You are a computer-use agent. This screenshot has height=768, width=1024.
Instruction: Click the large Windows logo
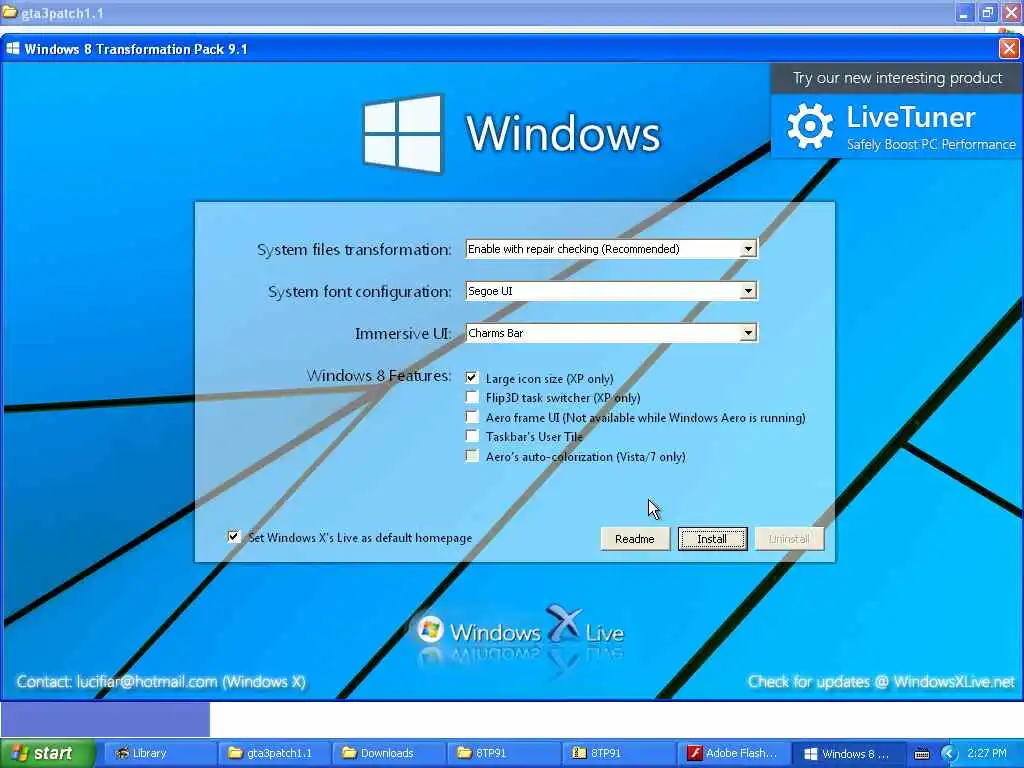point(403,133)
